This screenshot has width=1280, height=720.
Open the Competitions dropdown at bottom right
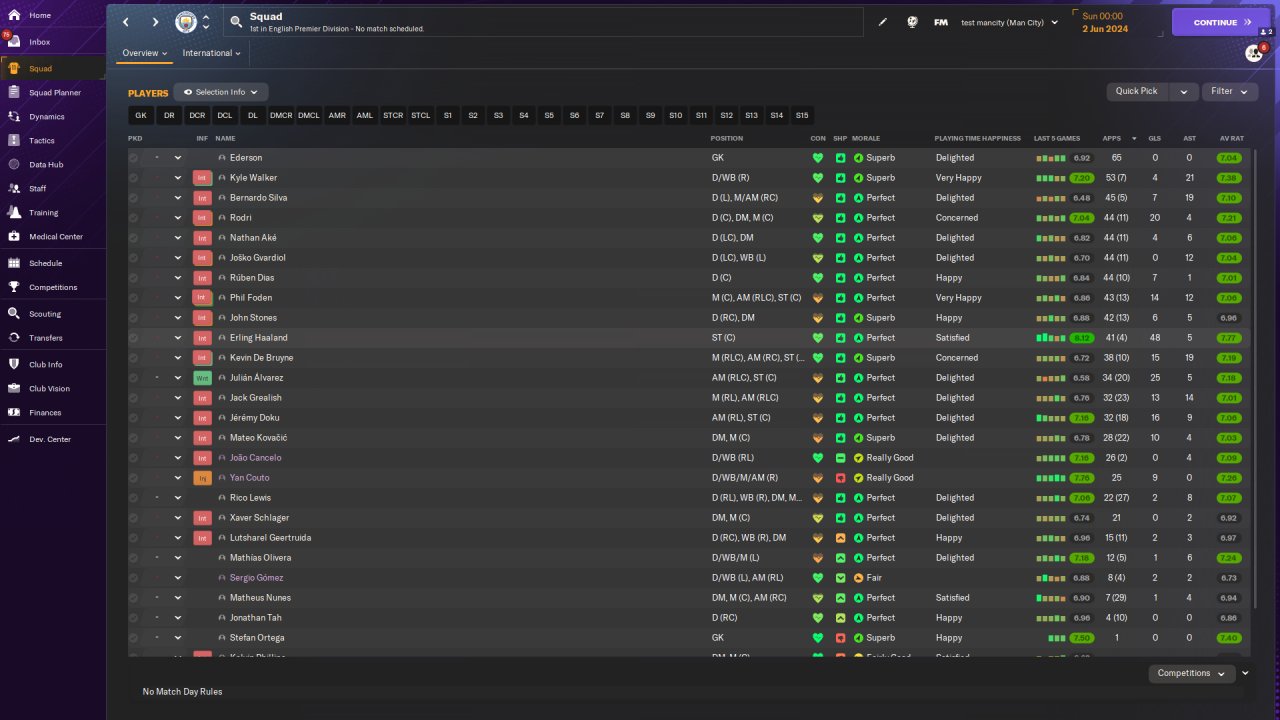point(1191,673)
